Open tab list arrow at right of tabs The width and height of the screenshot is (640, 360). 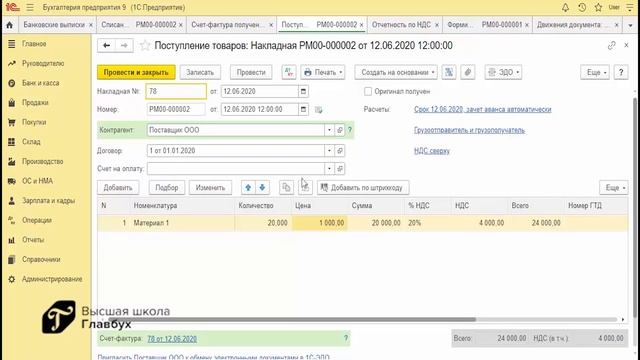pos(631,25)
